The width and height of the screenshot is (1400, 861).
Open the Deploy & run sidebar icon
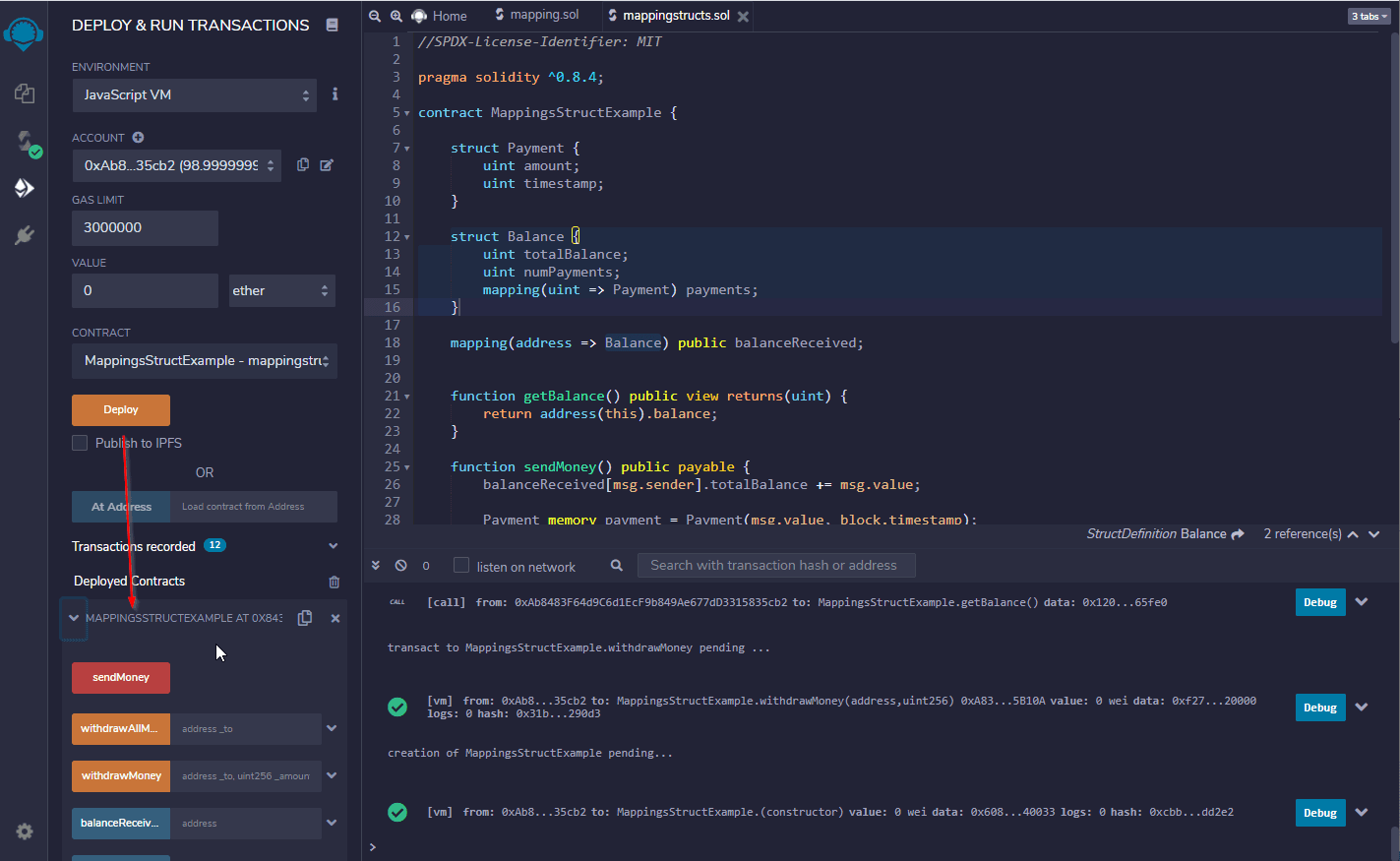click(25, 188)
